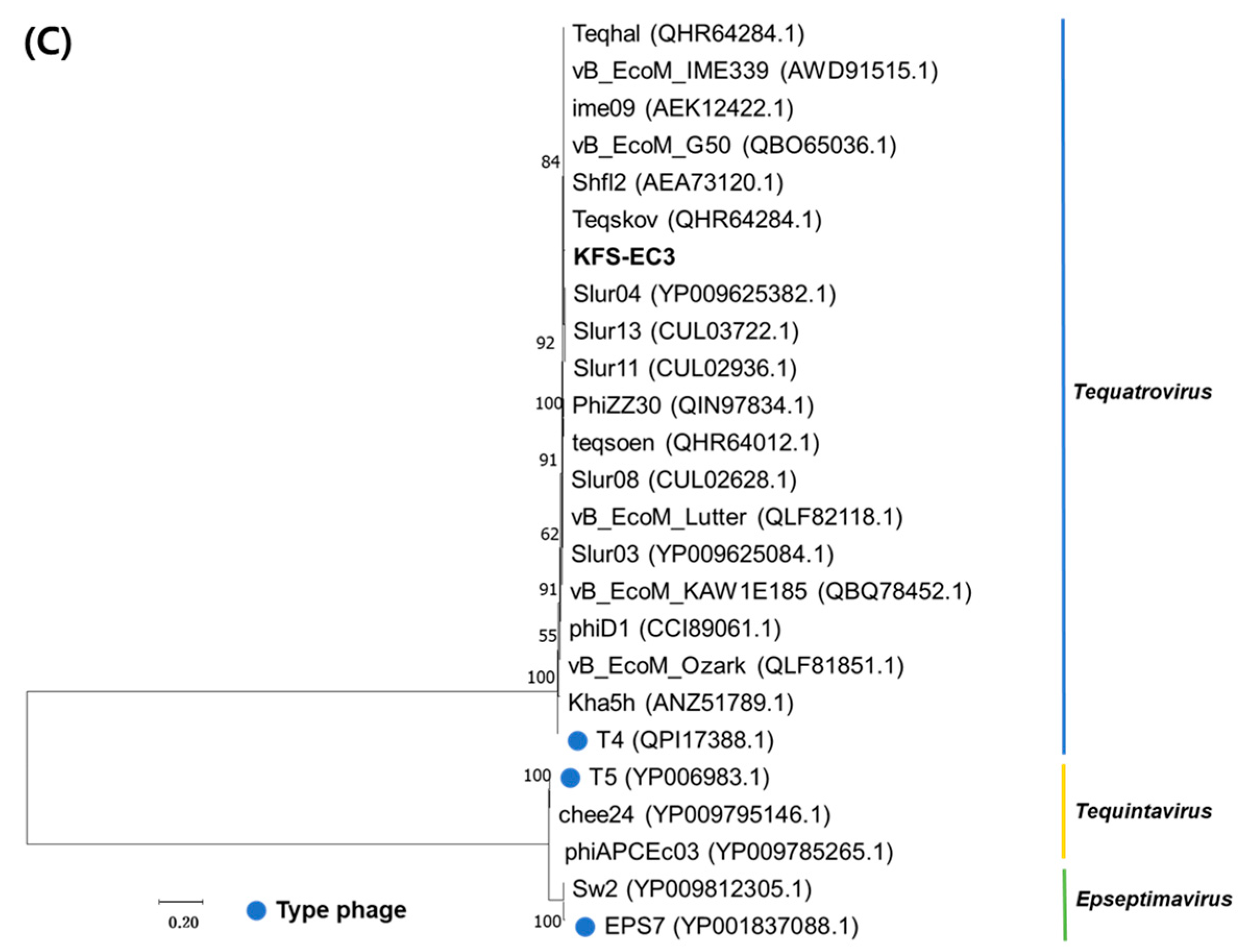Click the panel label (C)
The image size is (1251, 952).
48,43
